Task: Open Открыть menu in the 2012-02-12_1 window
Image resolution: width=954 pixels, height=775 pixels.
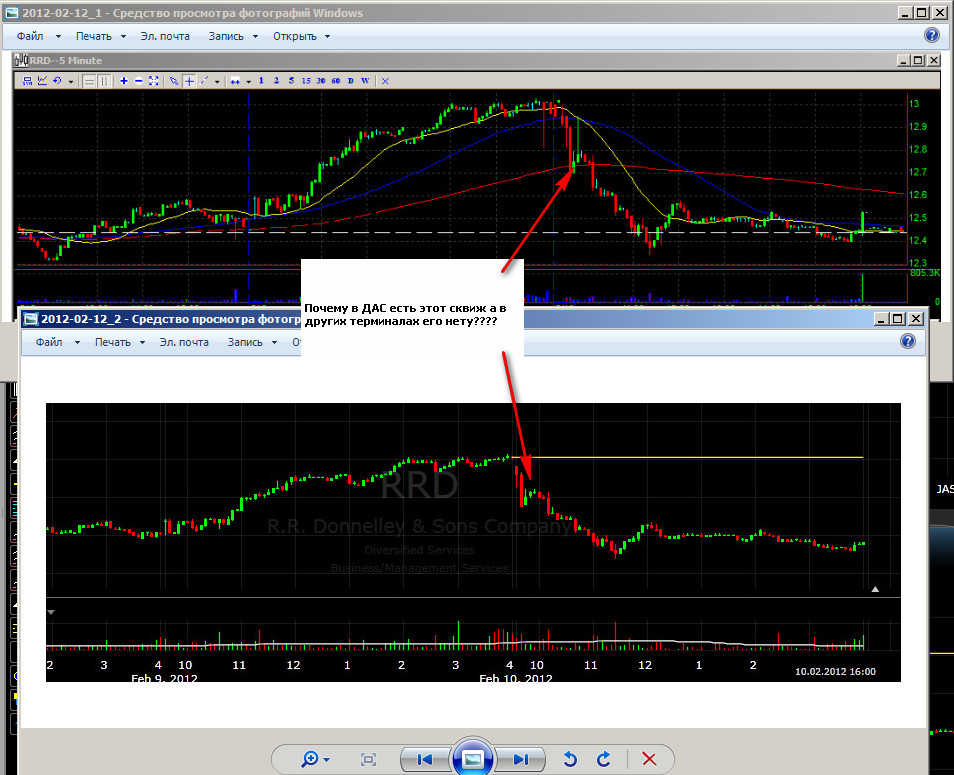Action: (x=302, y=36)
